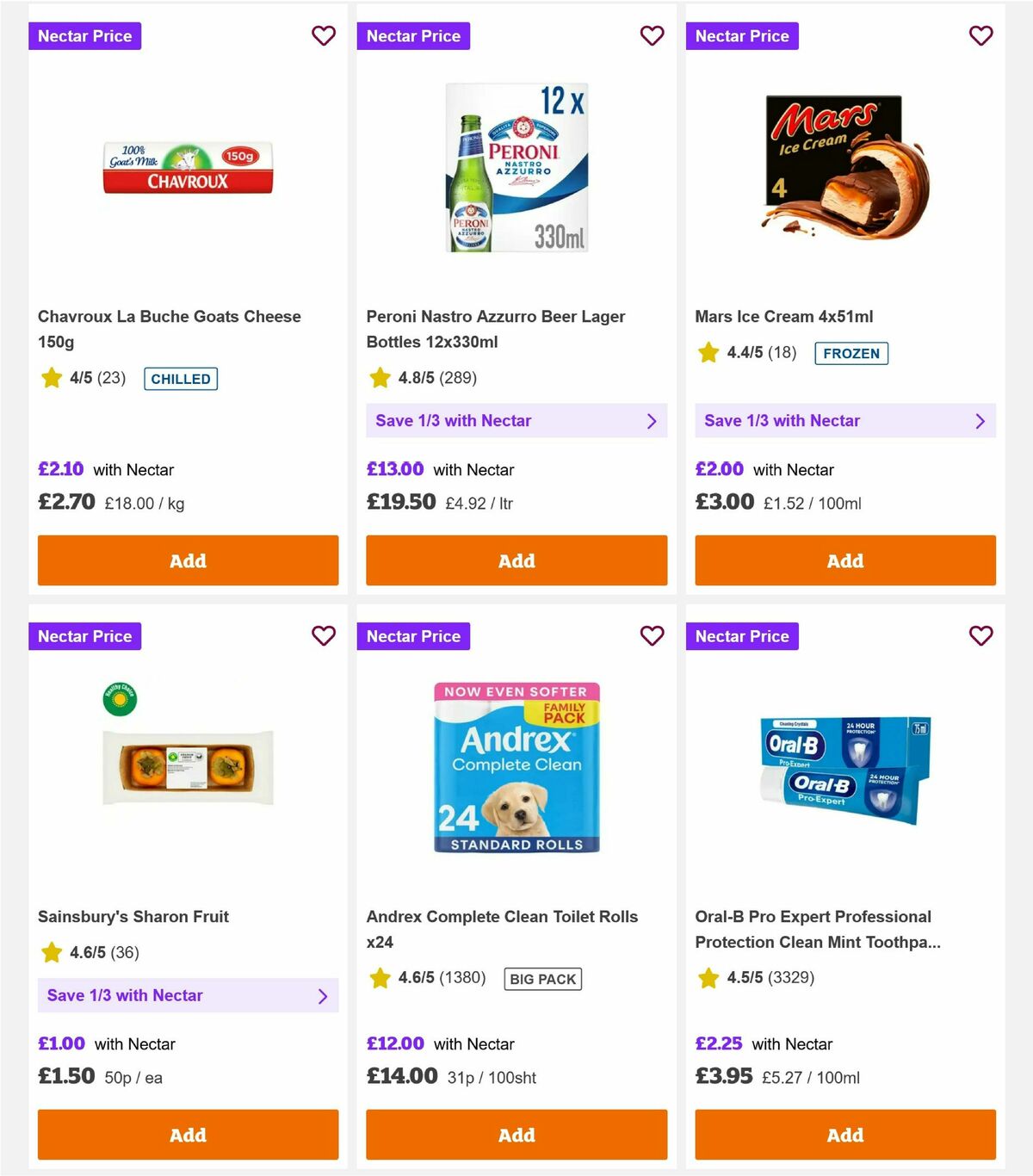Open the Andrex Complete Clean product link
Viewport: 1033px width, 1176px height.
(502, 929)
